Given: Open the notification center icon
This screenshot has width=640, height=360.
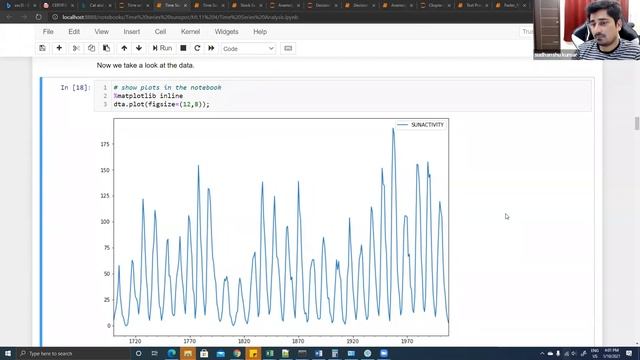Looking at the screenshot, I should pyautogui.click(x=629, y=353).
